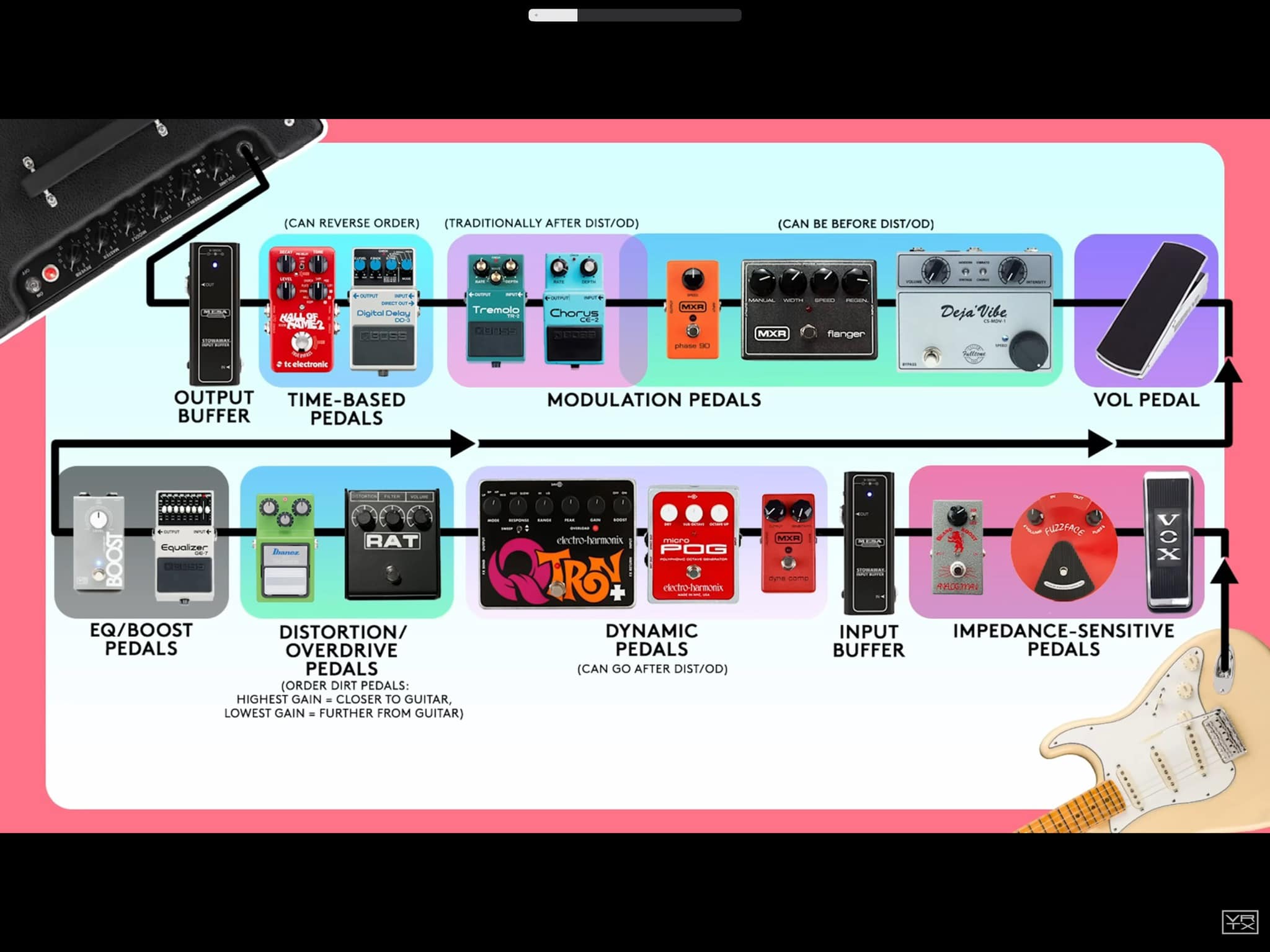Click the red Micro POG pedal
The width and height of the screenshot is (1270, 952).
click(693, 545)
